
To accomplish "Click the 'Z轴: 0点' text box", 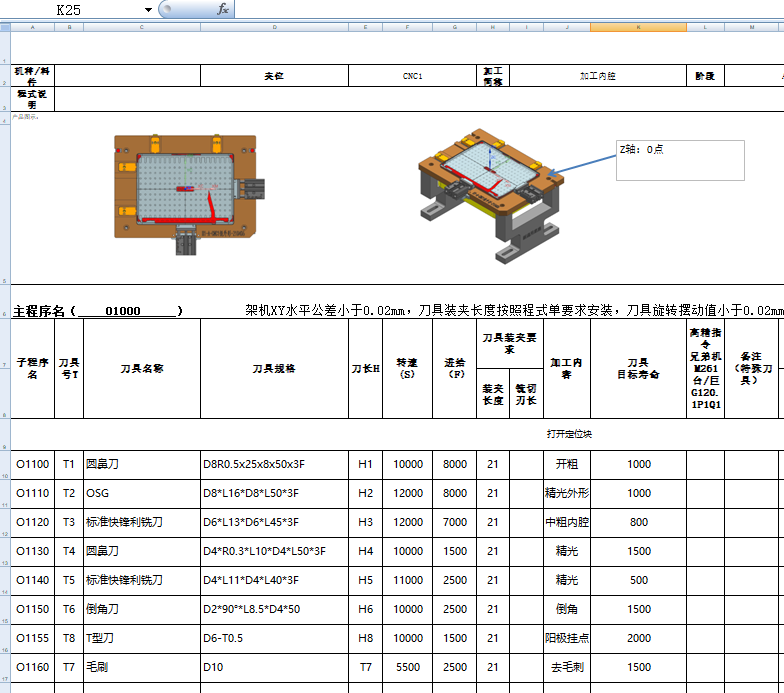I will pos(680,160).
